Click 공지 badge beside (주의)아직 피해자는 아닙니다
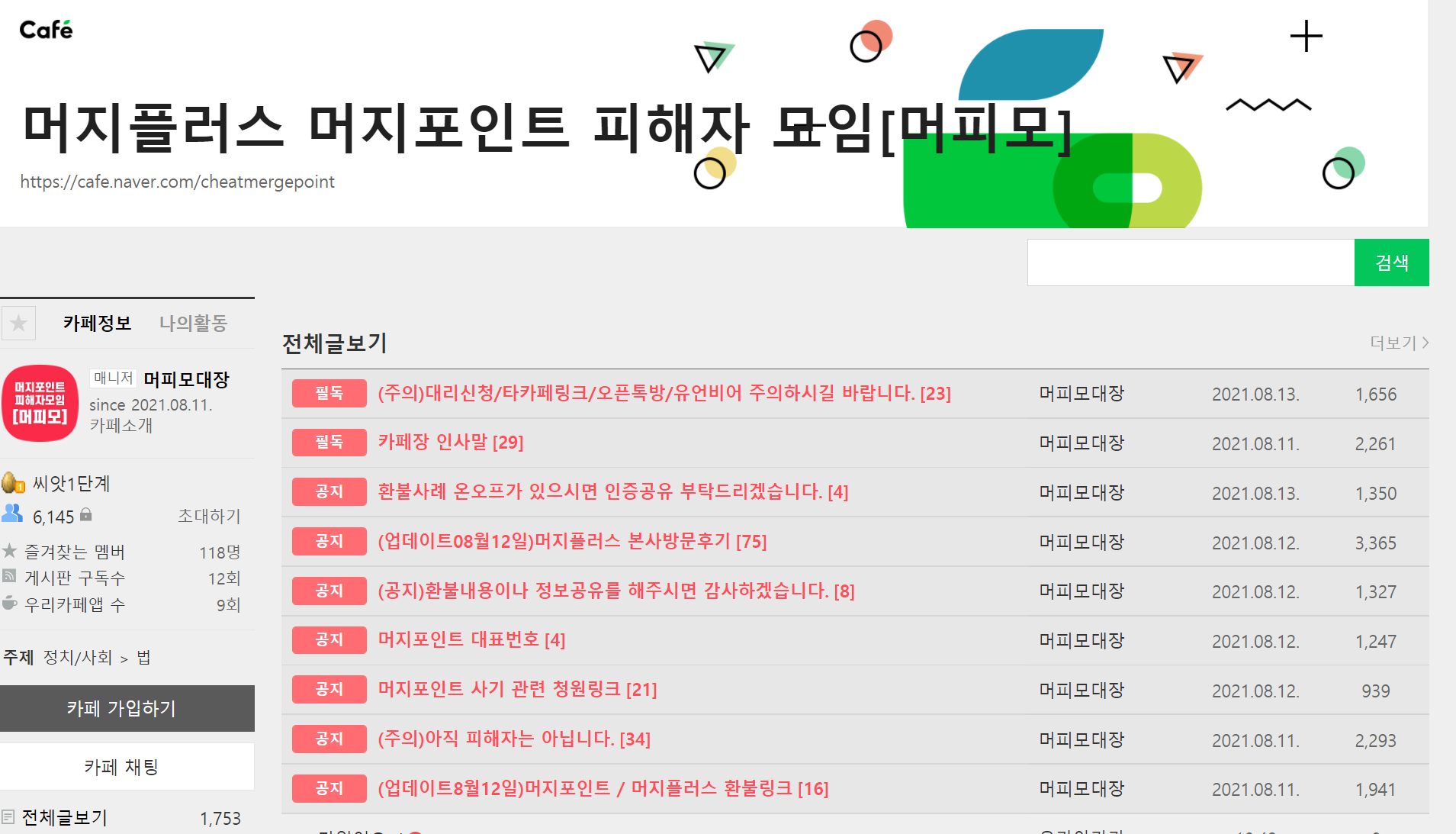 [x=329, y=739]
